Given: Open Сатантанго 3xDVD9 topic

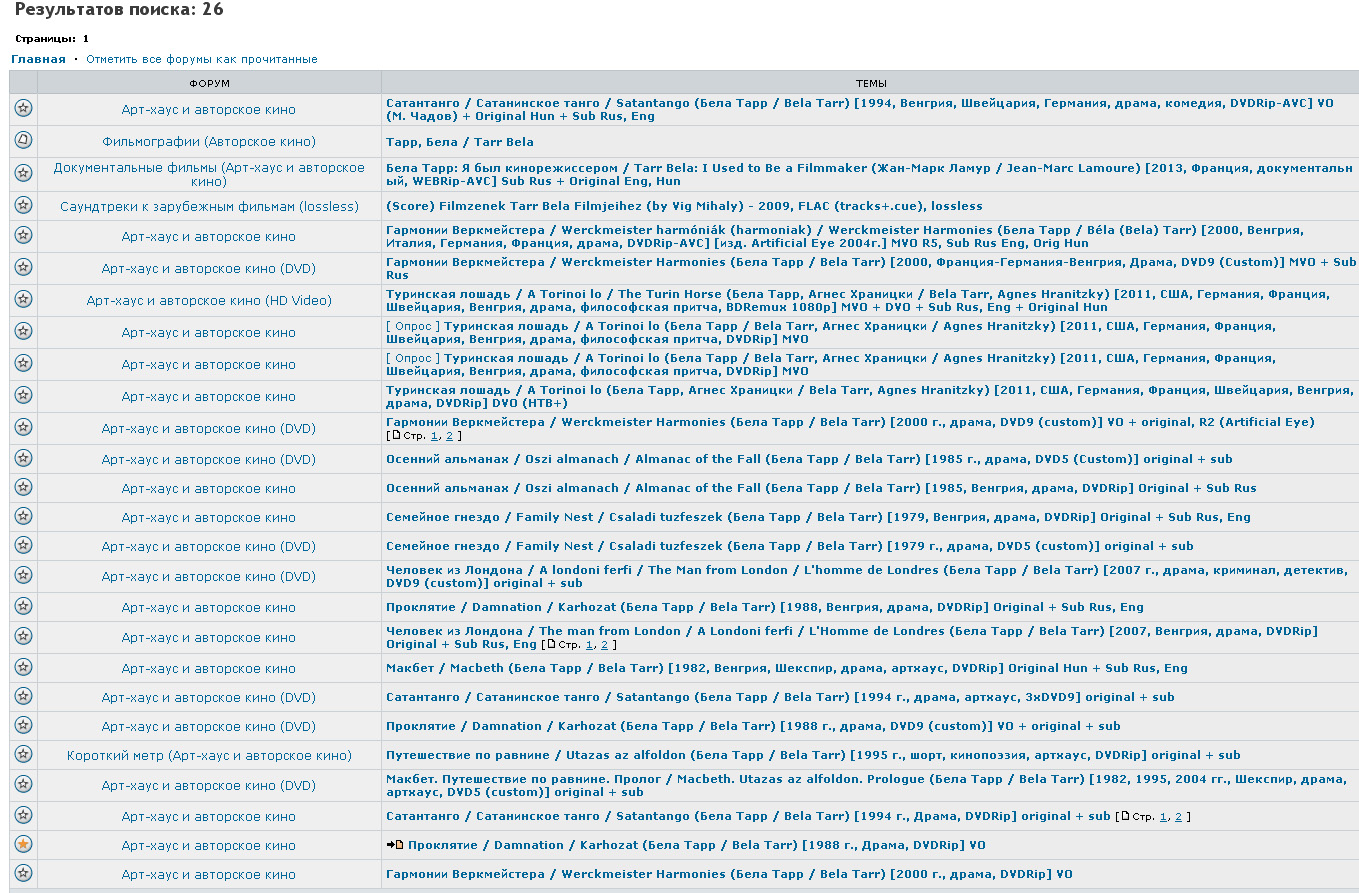Looking at the screenshot, I should pos(780,697).
